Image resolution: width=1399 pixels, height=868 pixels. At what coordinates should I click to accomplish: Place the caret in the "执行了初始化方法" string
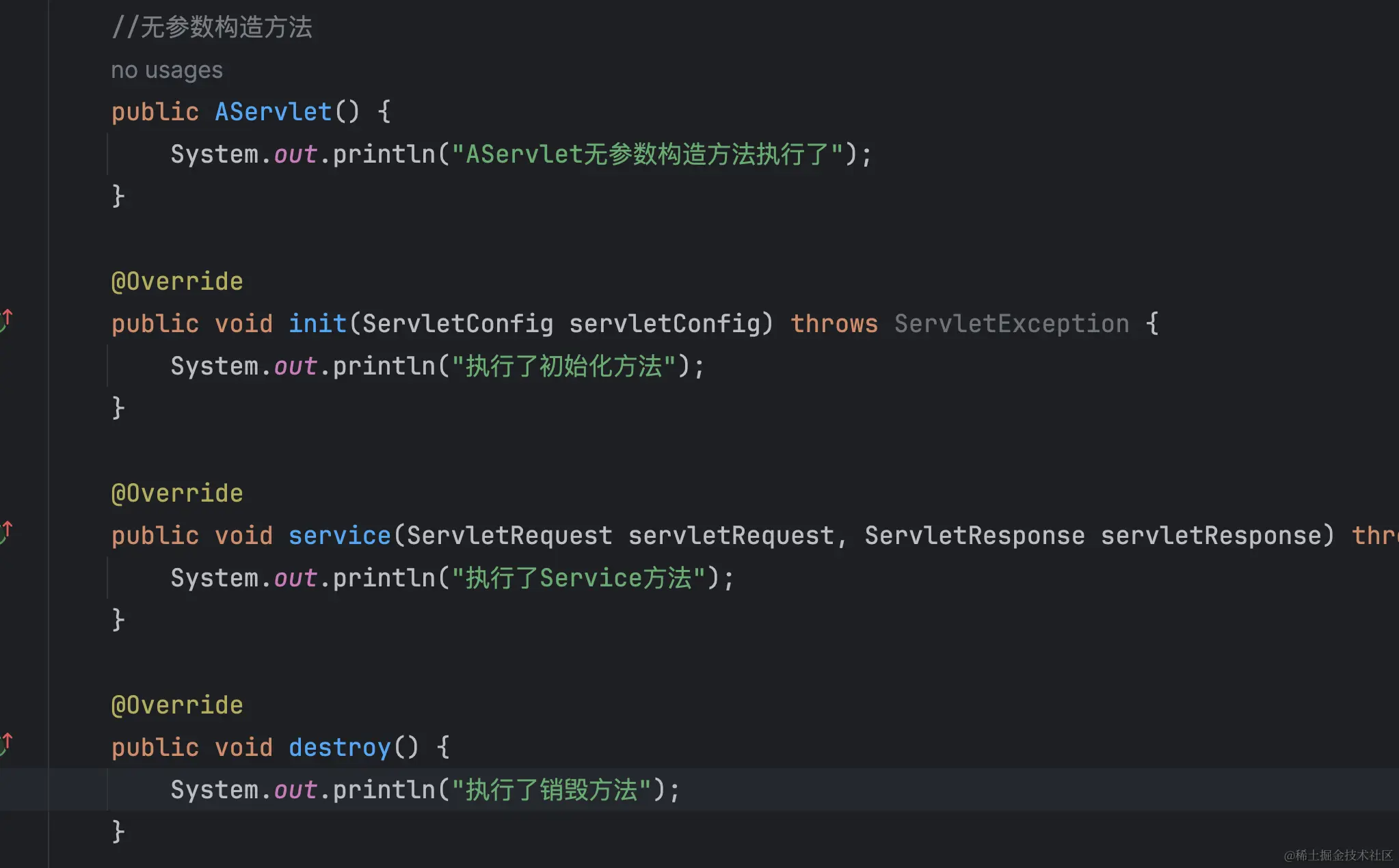pos(563,366)
